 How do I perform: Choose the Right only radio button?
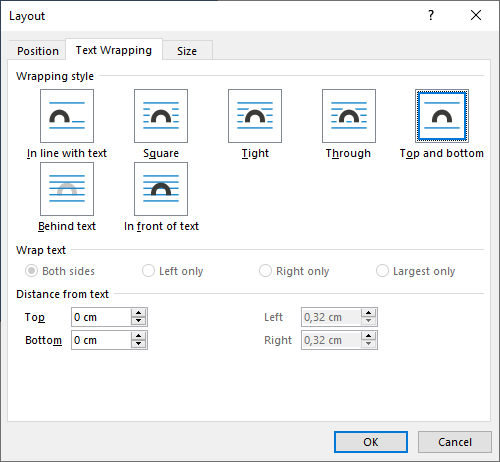[294, 271]
